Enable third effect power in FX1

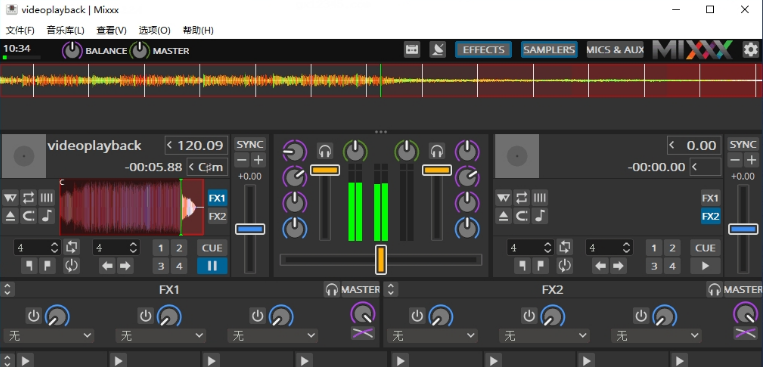tap(257, 316)
